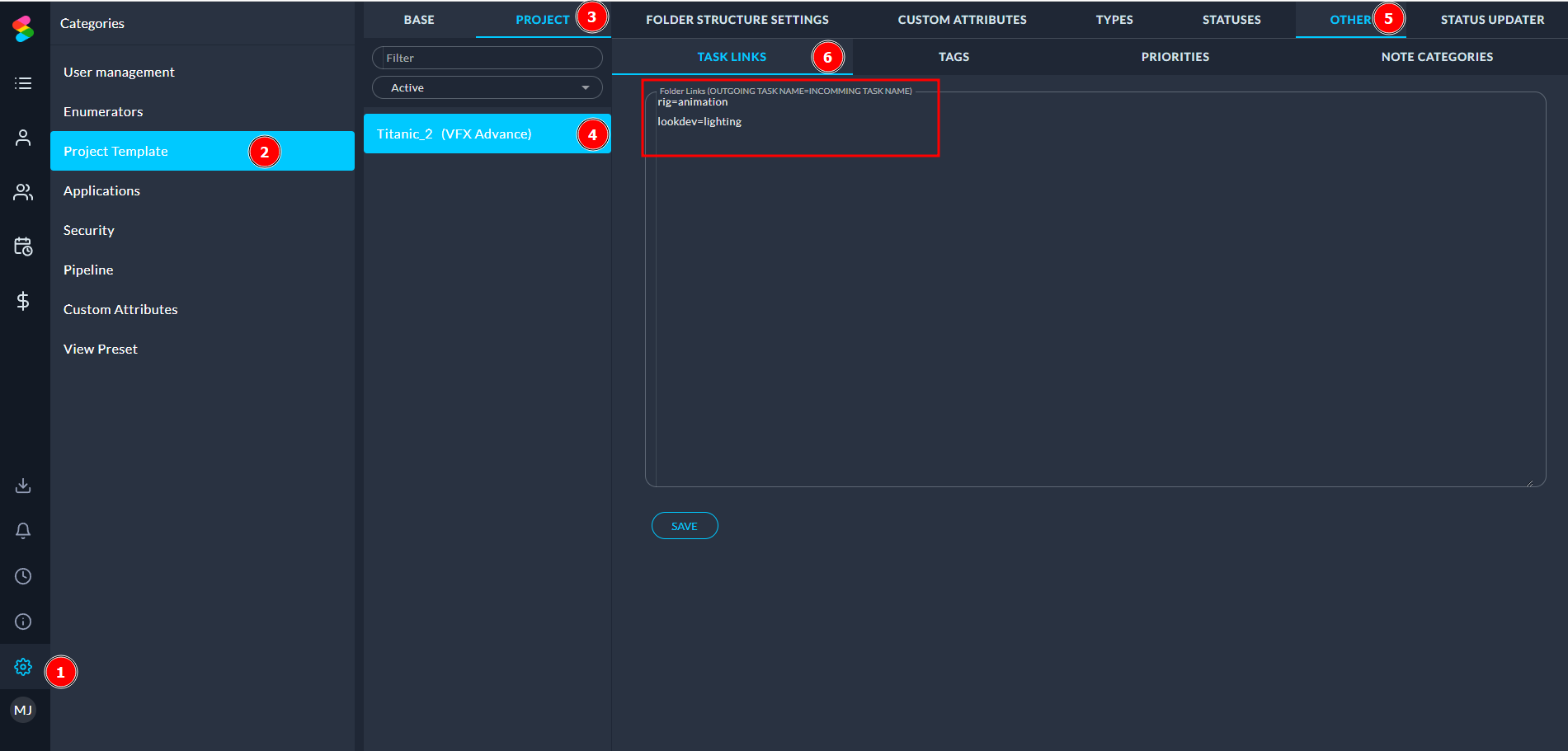The height and width of the screenshot is (751, 1568).
Task: Open Pipeline category
Action: 202,270
